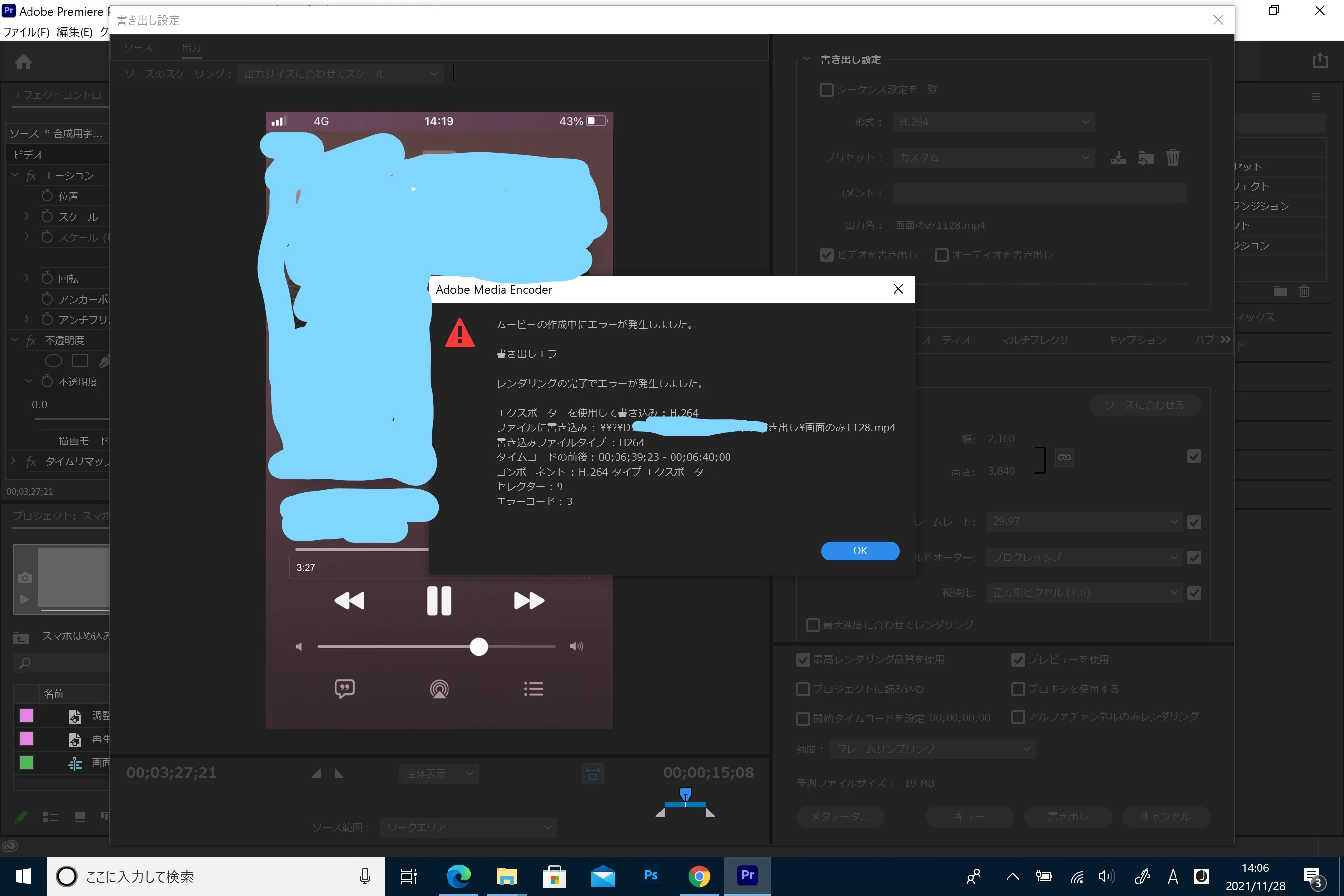1344x896 pixels.
Task: Open the ファイル(F) menu
Action: pyautogui.click(x=27, y=32)
